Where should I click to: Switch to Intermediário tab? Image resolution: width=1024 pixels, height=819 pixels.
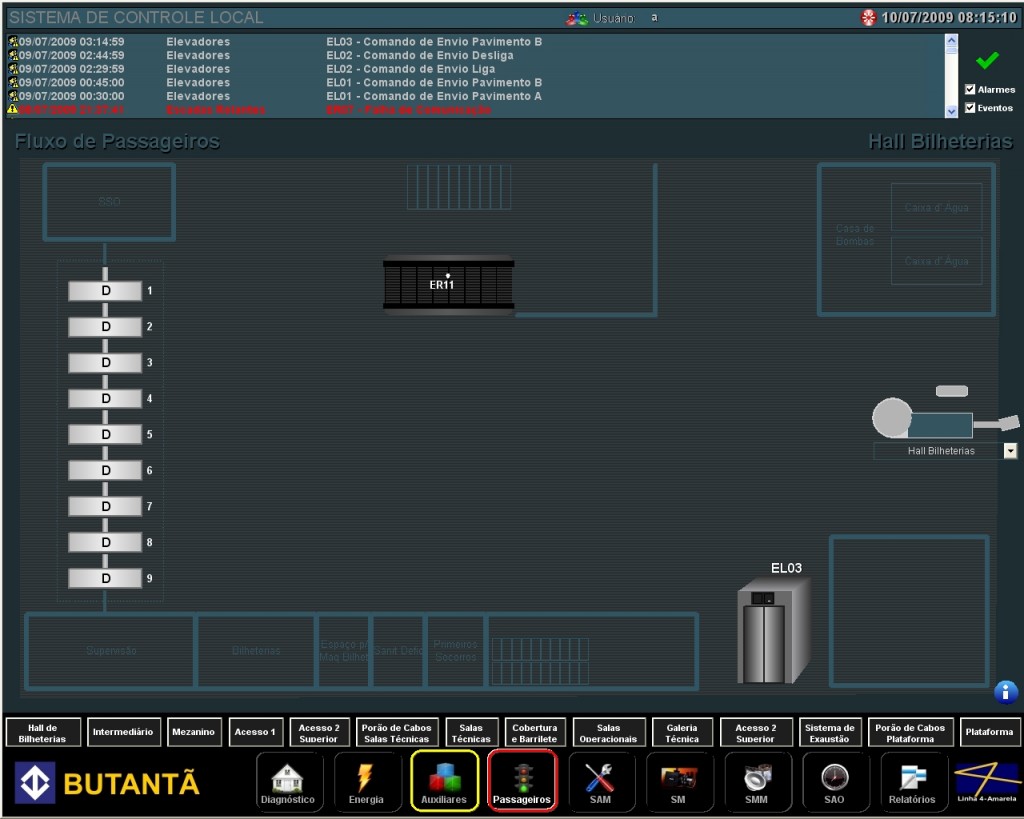(x=123, y=732)
